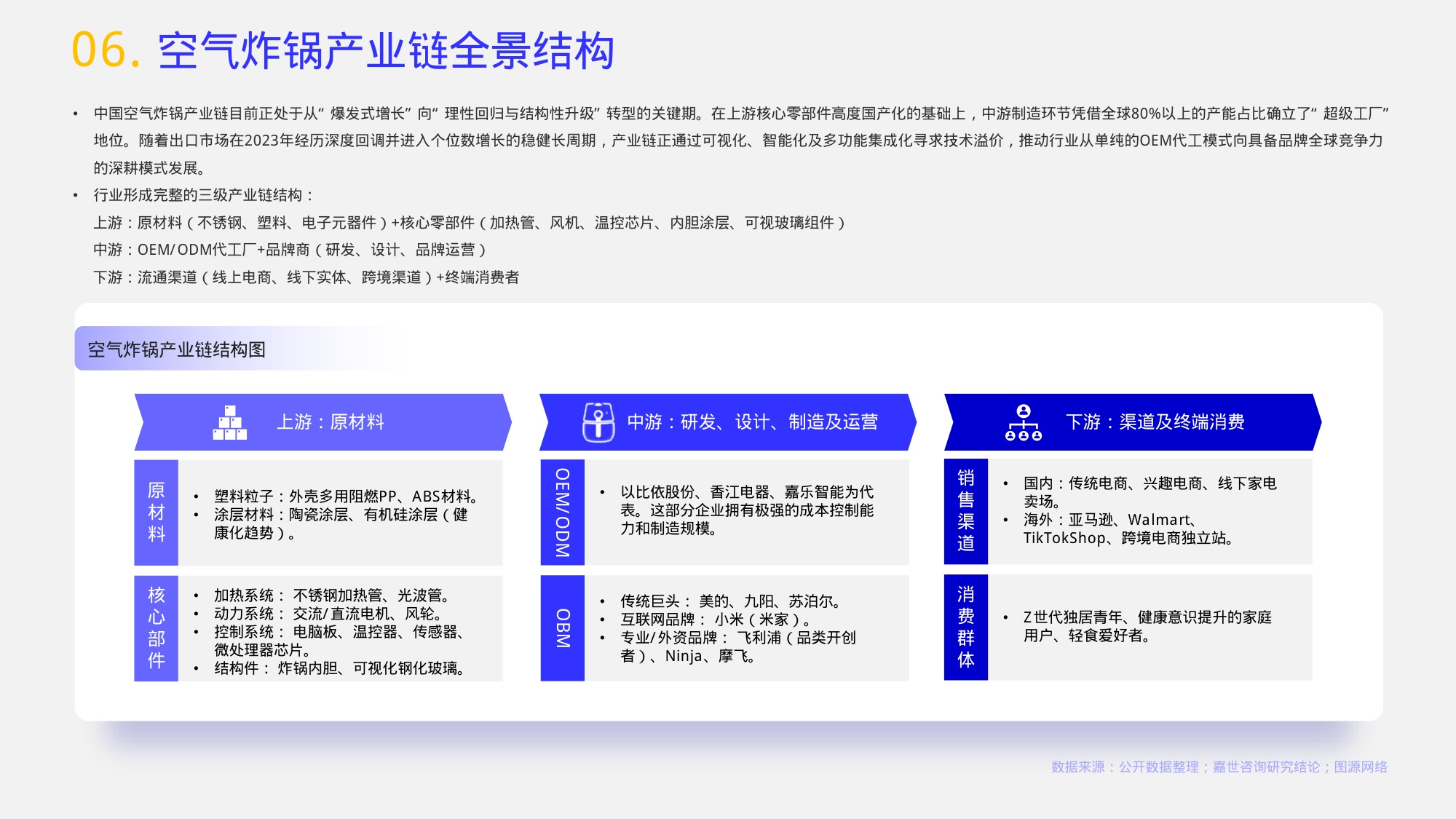The height and width of the screenshot is (819, 1456).
Task: Click the 空气炸锅产业链结构图 chart caption
Action: (176, 349)
